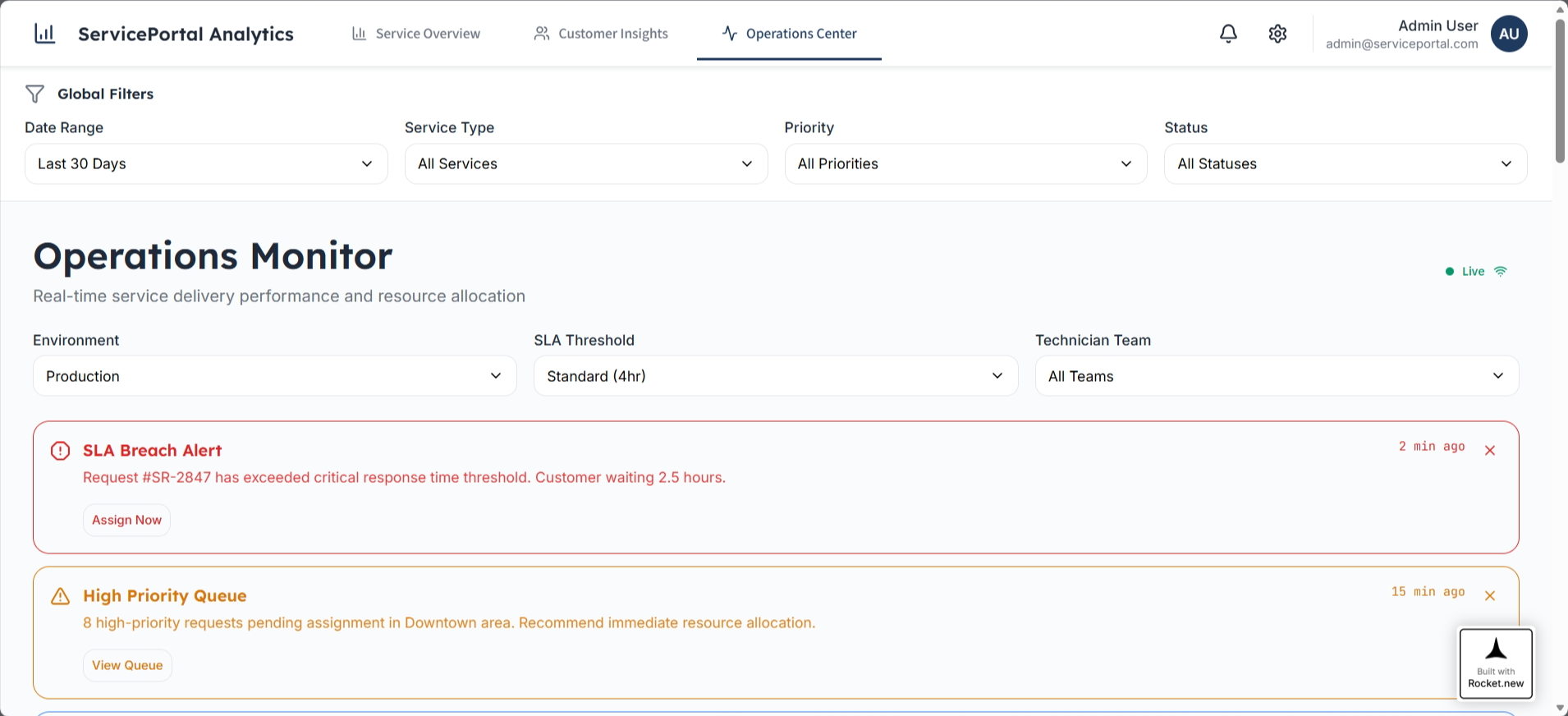The image size is (1568, 716).
Task: Click the Global Filters funnel icon
Action: pyautogui.click(x=34, y=94)
